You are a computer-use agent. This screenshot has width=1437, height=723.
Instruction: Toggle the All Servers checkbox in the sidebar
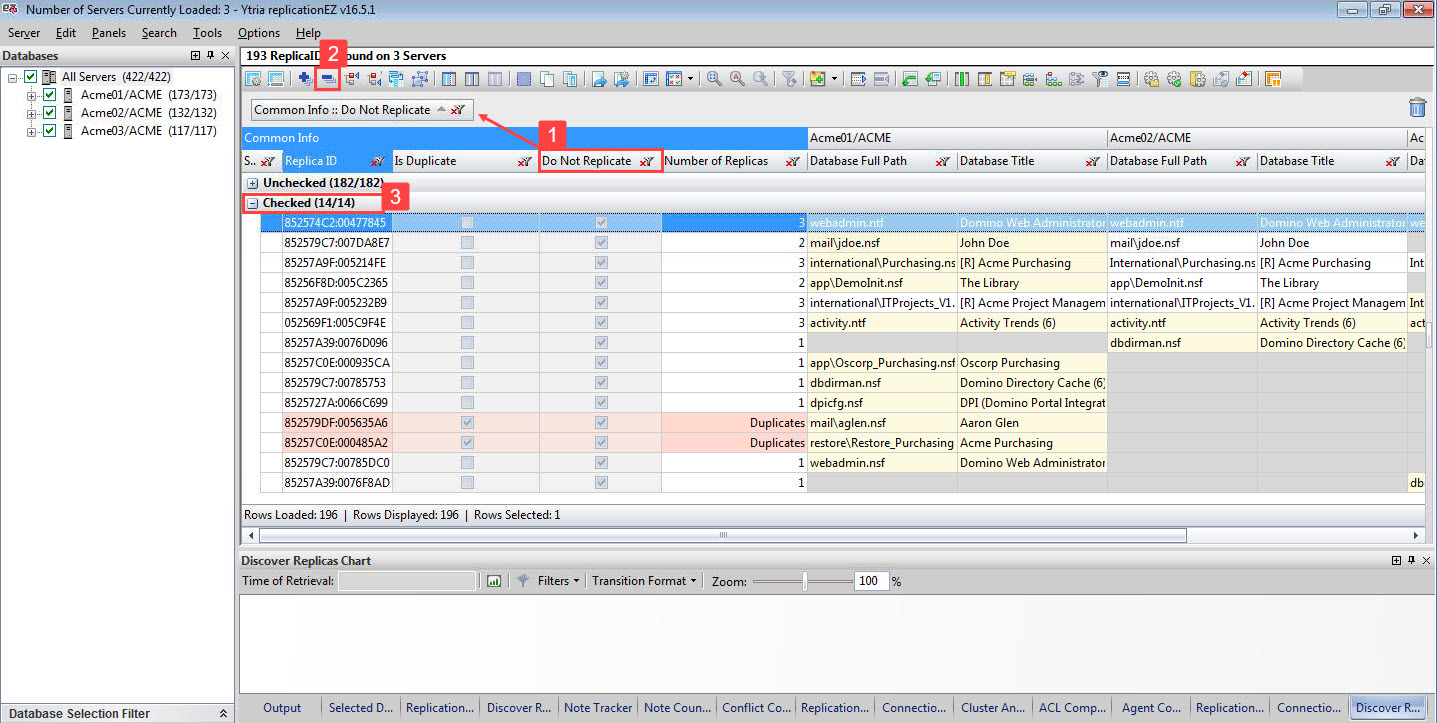click(30, 76)
